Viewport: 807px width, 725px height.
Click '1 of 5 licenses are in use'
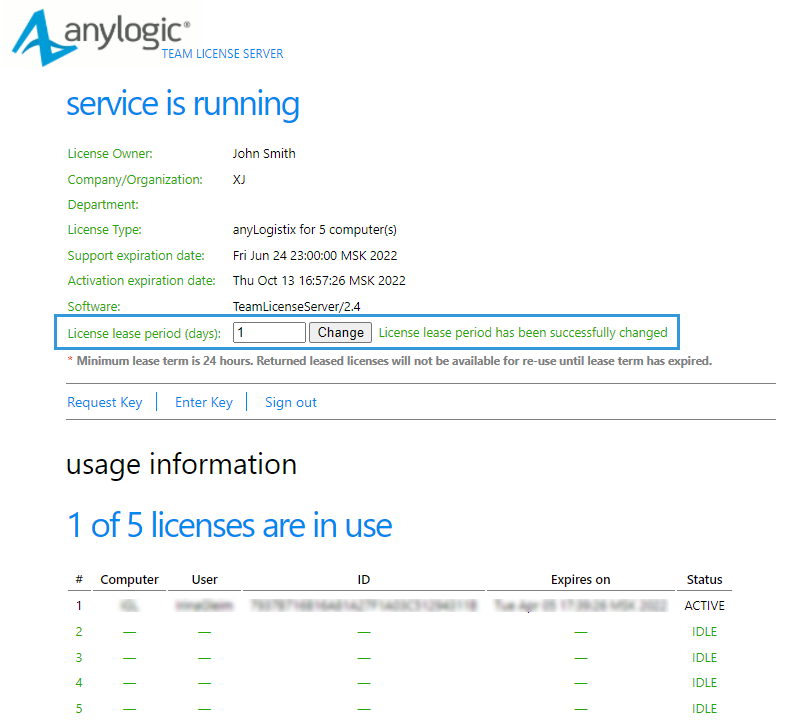(x=230, y=525)
